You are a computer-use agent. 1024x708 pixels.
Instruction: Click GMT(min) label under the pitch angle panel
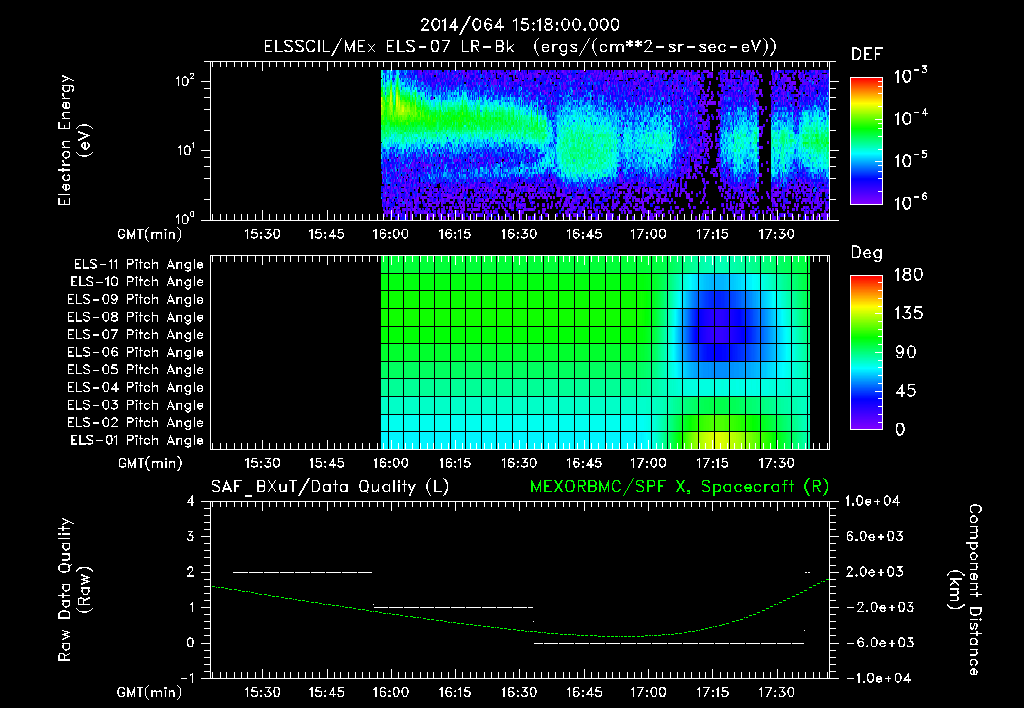150,464
